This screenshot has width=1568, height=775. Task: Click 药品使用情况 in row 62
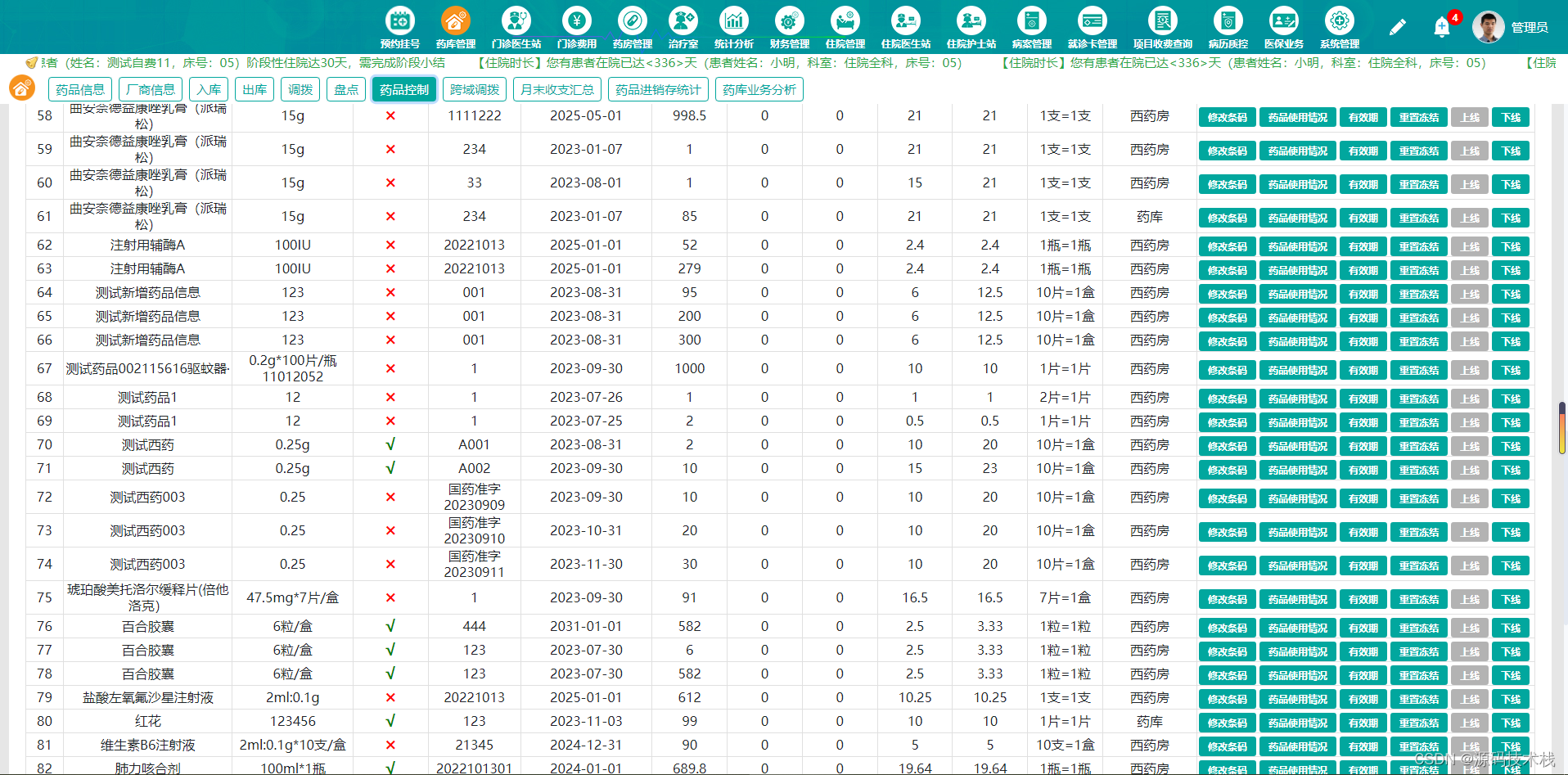tap(1298, 246)
